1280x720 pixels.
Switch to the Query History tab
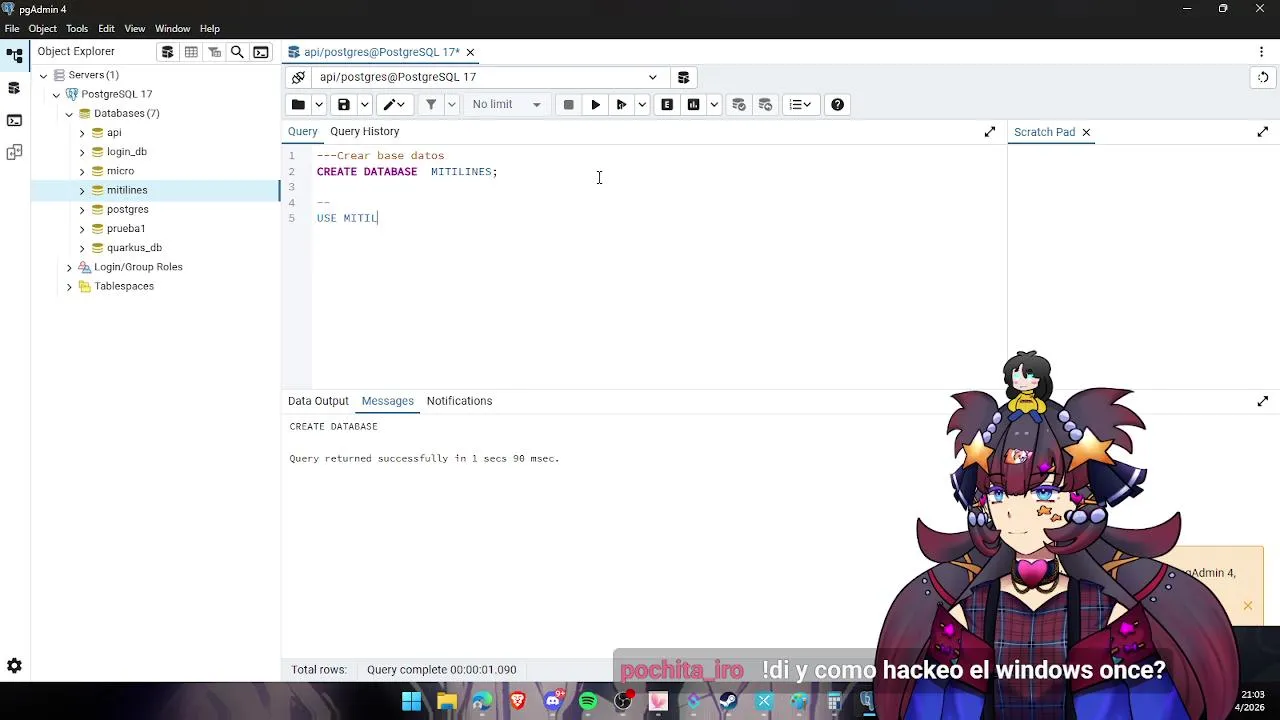tap(364, 132)
